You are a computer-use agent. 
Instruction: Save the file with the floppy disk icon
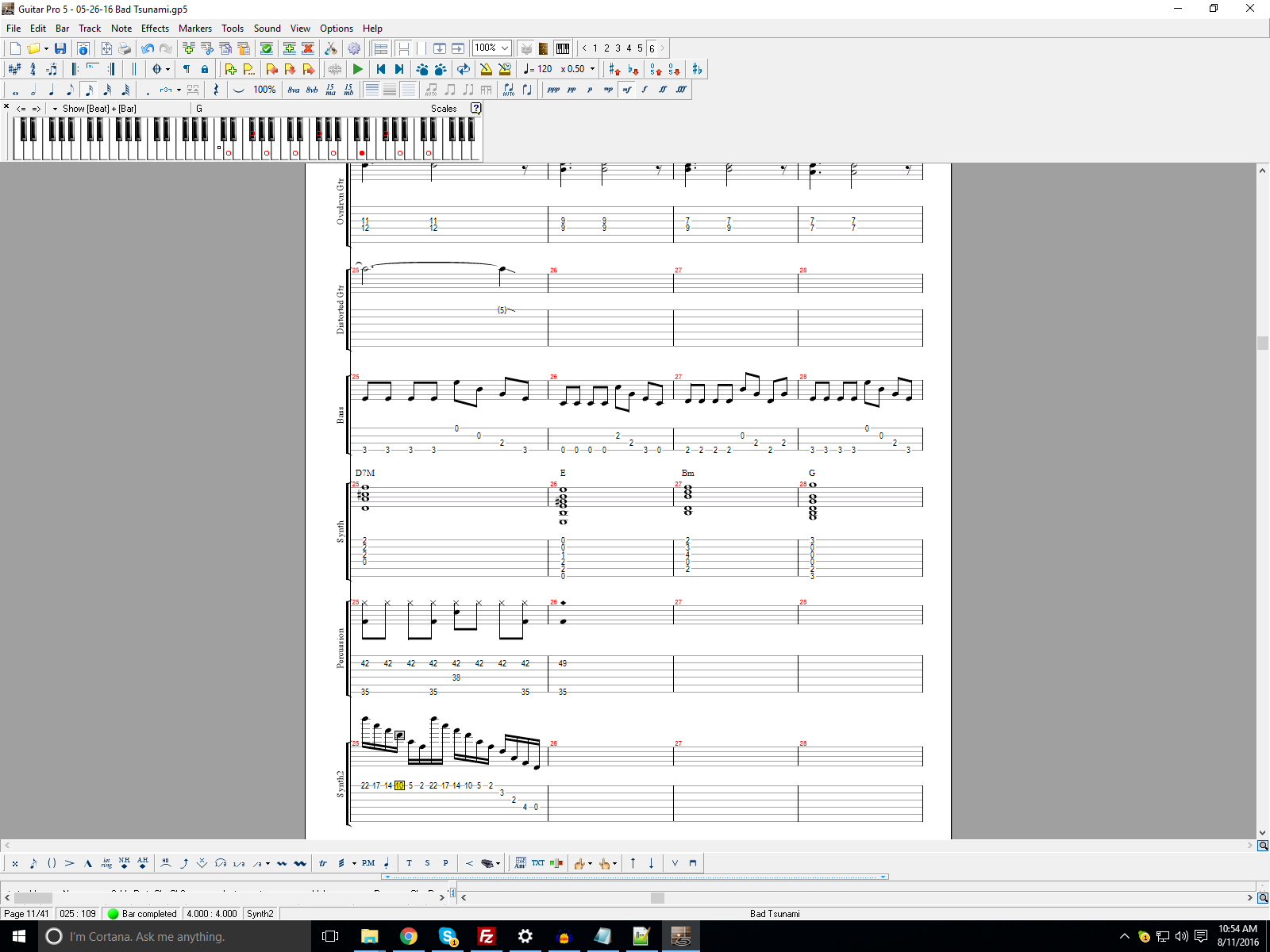point(60,49)
